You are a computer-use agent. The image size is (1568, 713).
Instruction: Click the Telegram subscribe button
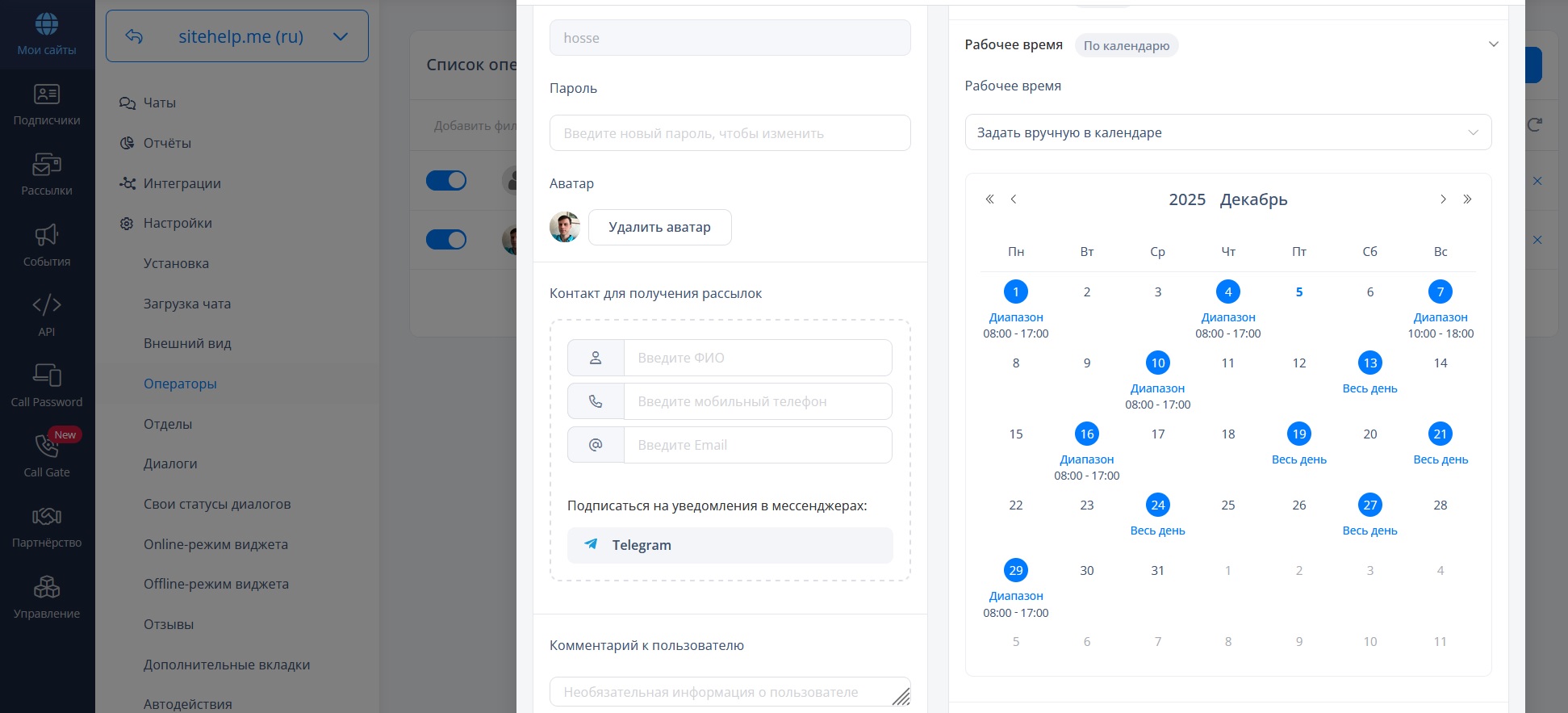click(730, 545)
